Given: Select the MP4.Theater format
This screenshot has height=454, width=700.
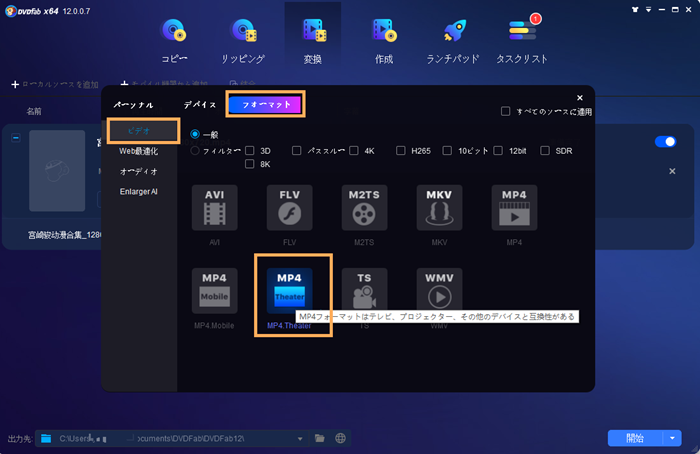Looking at the screenshot, I should (291, 294).
